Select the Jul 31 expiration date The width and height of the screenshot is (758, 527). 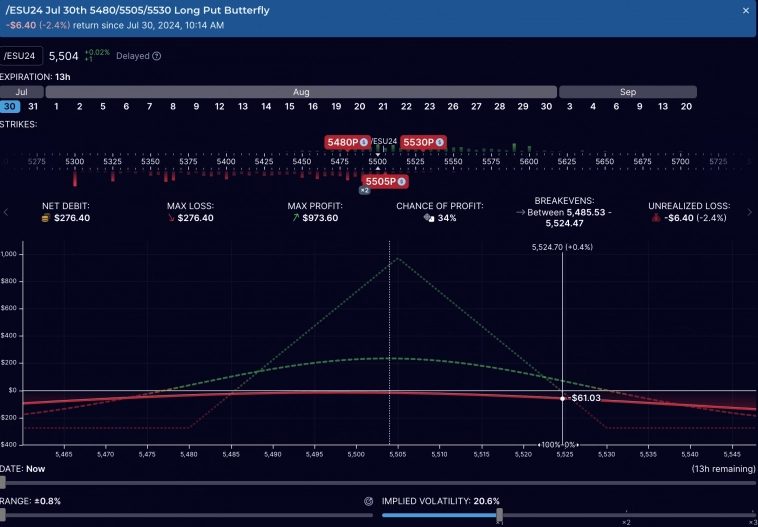click(x=33, y=106)
